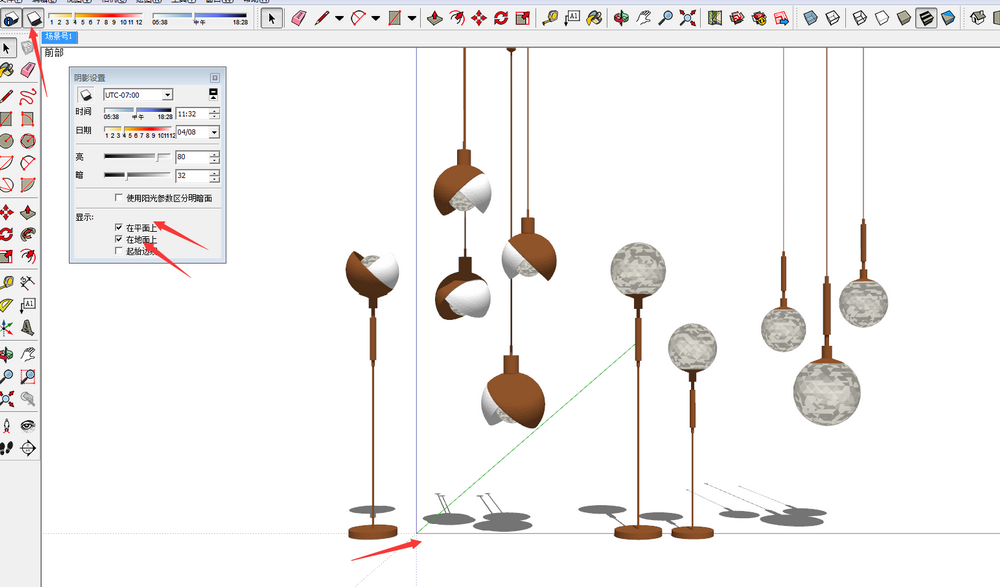Screen dimensions: 1000x587
Task: Select the Text label tool in top toolbar
Action: click(x=572, y=19)
